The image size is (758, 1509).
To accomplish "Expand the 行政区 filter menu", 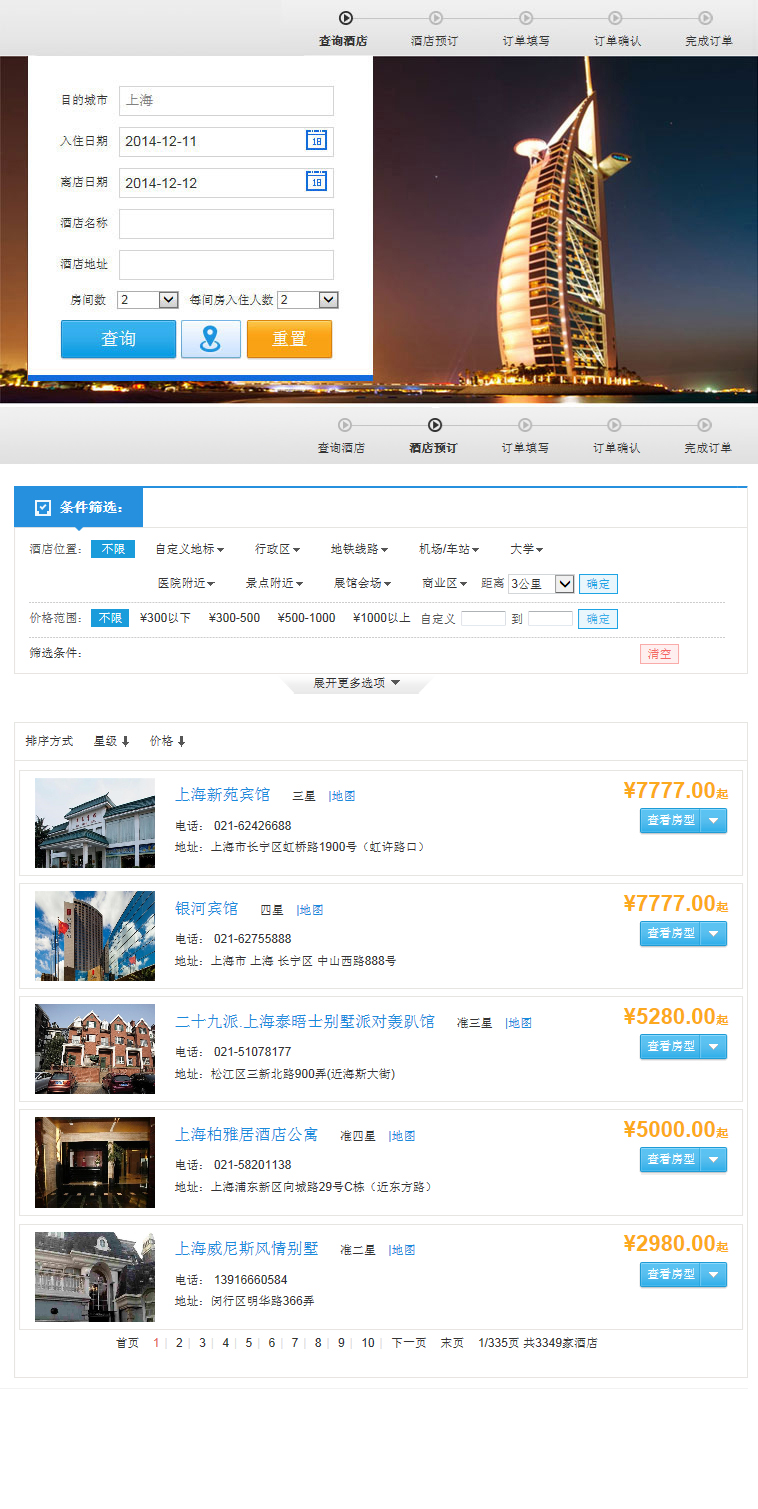I will [x=277, y=549].
